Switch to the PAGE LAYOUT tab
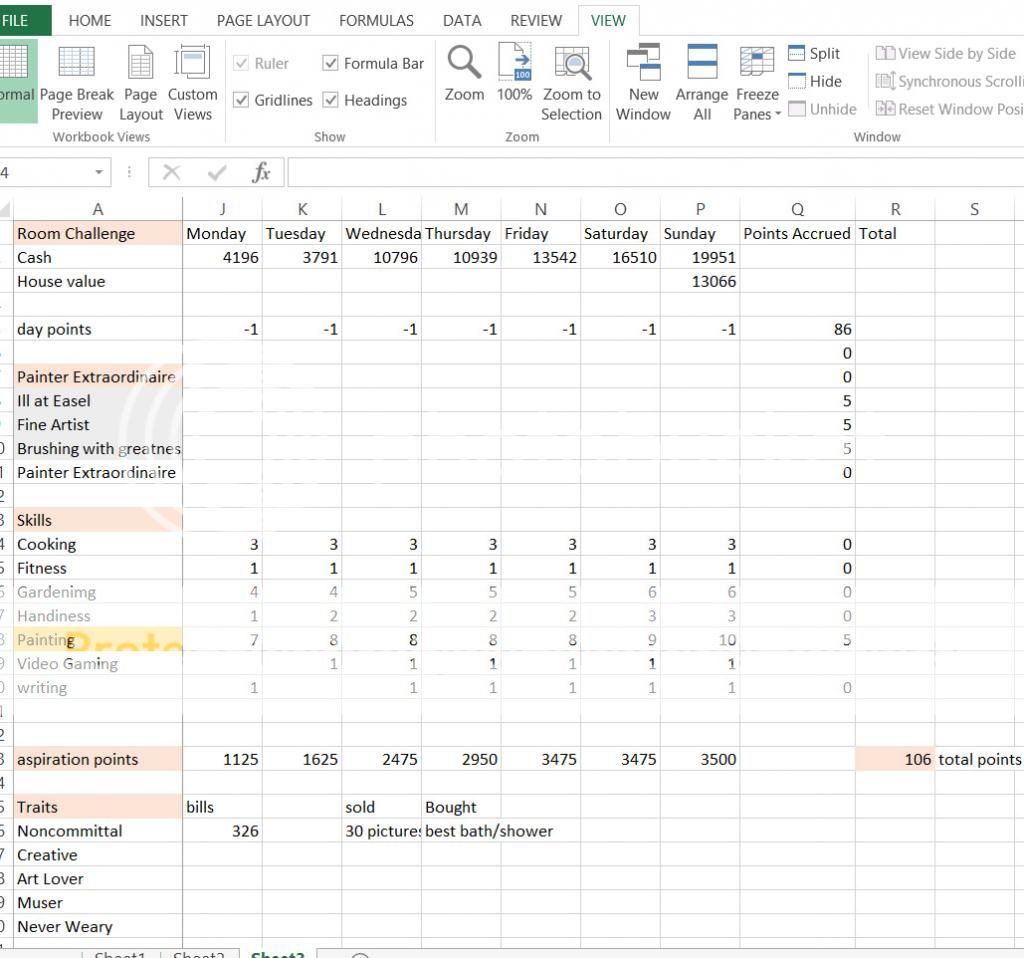The height and width of the screenshot is (958, 1024). pyautogui.click(x=263, y=20)
